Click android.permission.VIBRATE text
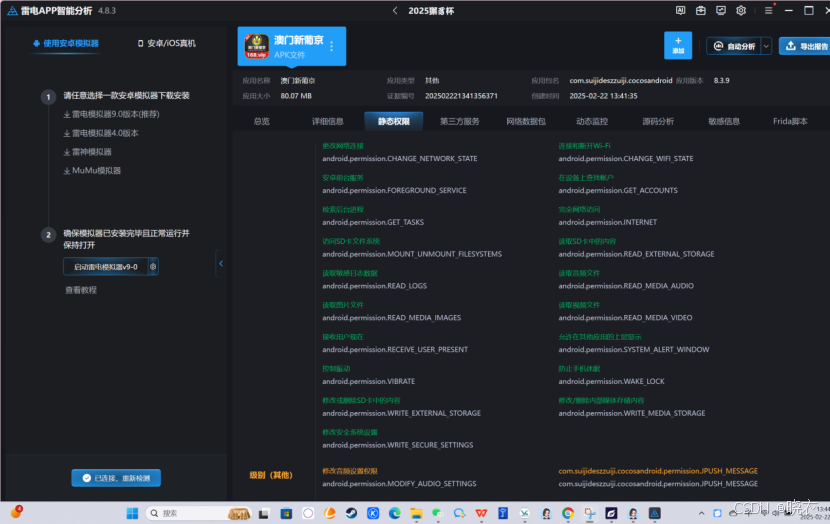Viewport: 830px width, 524px height. click(x=368, y=381)
